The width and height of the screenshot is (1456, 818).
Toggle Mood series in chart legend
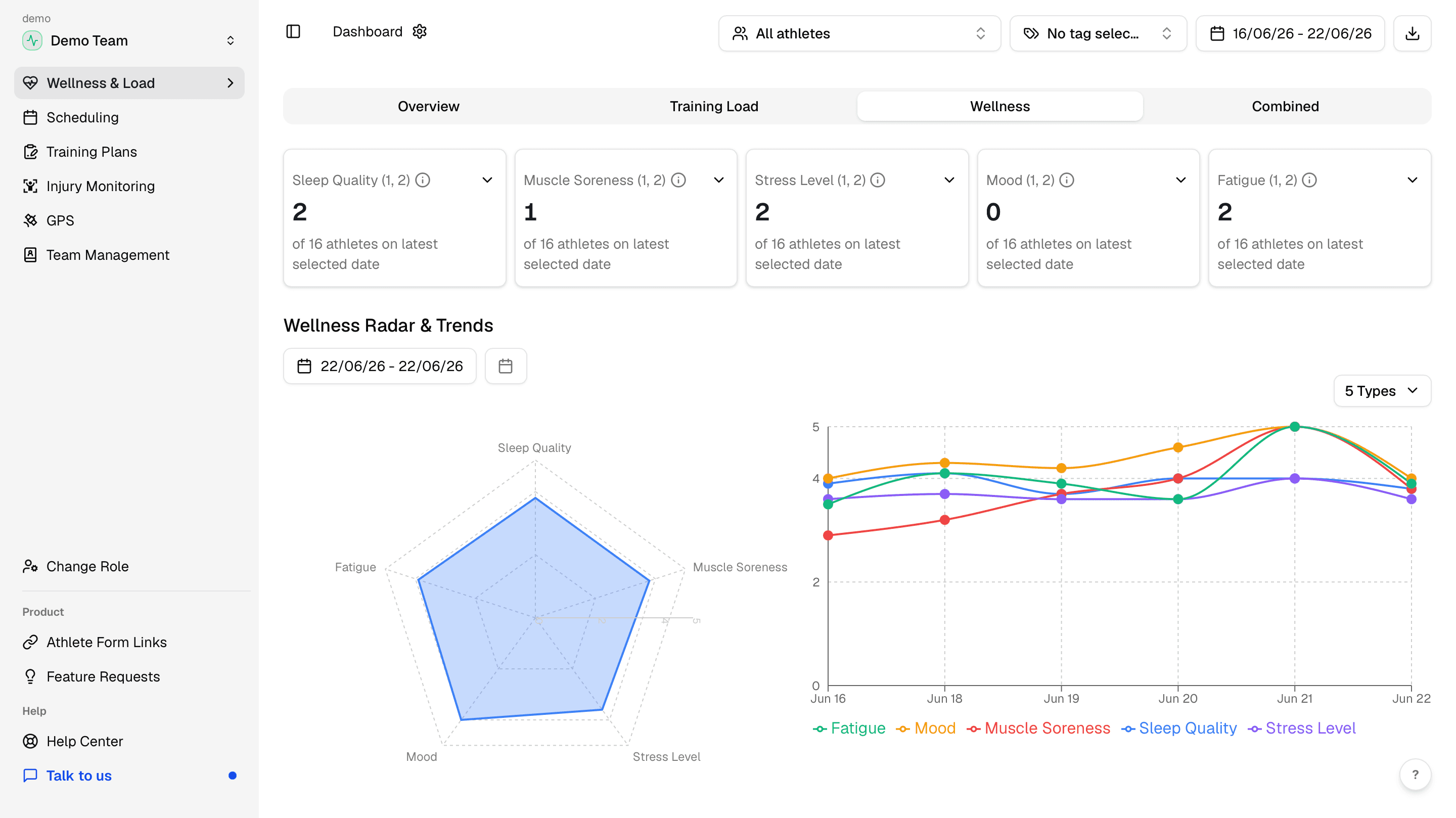tap(926, 728)
